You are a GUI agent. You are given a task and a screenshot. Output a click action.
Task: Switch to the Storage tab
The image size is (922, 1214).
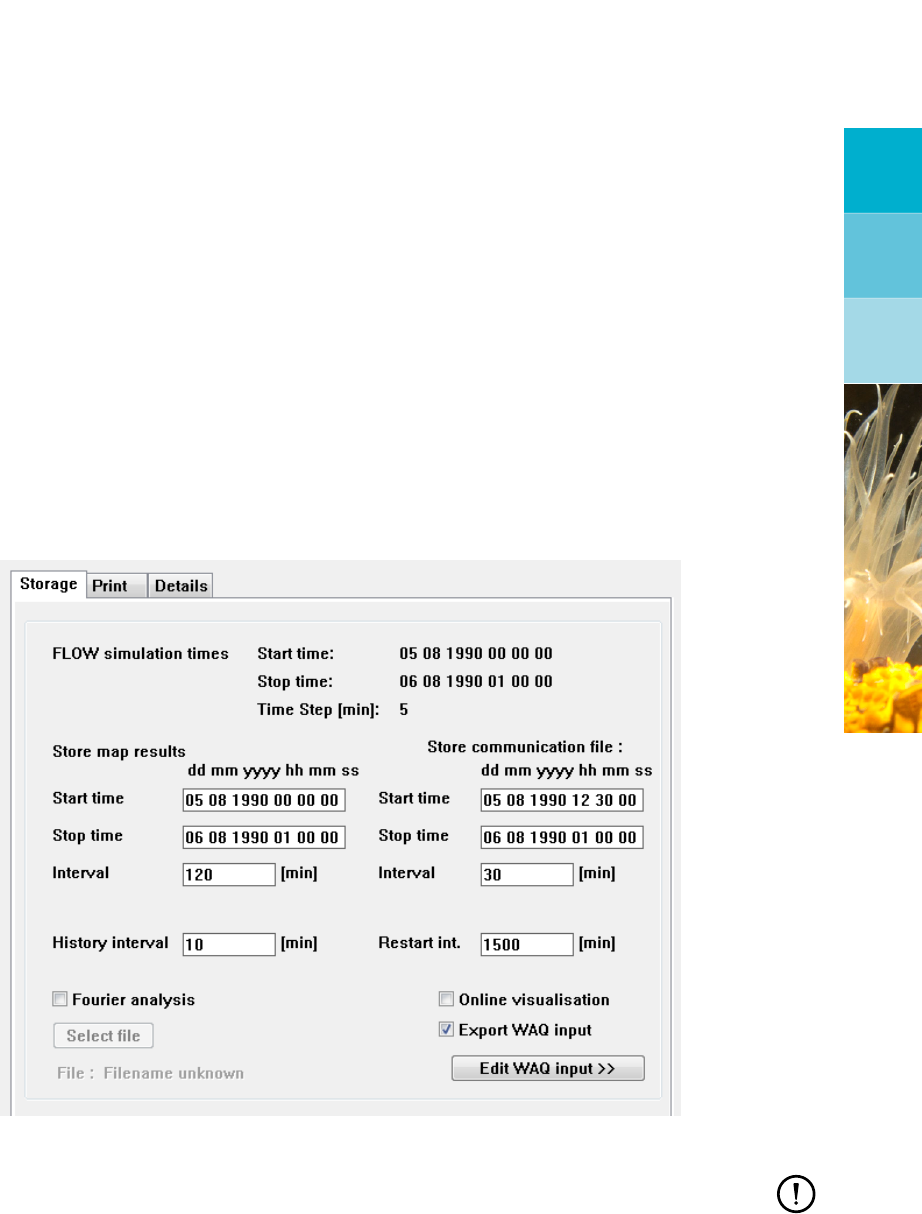click(48, 584)
